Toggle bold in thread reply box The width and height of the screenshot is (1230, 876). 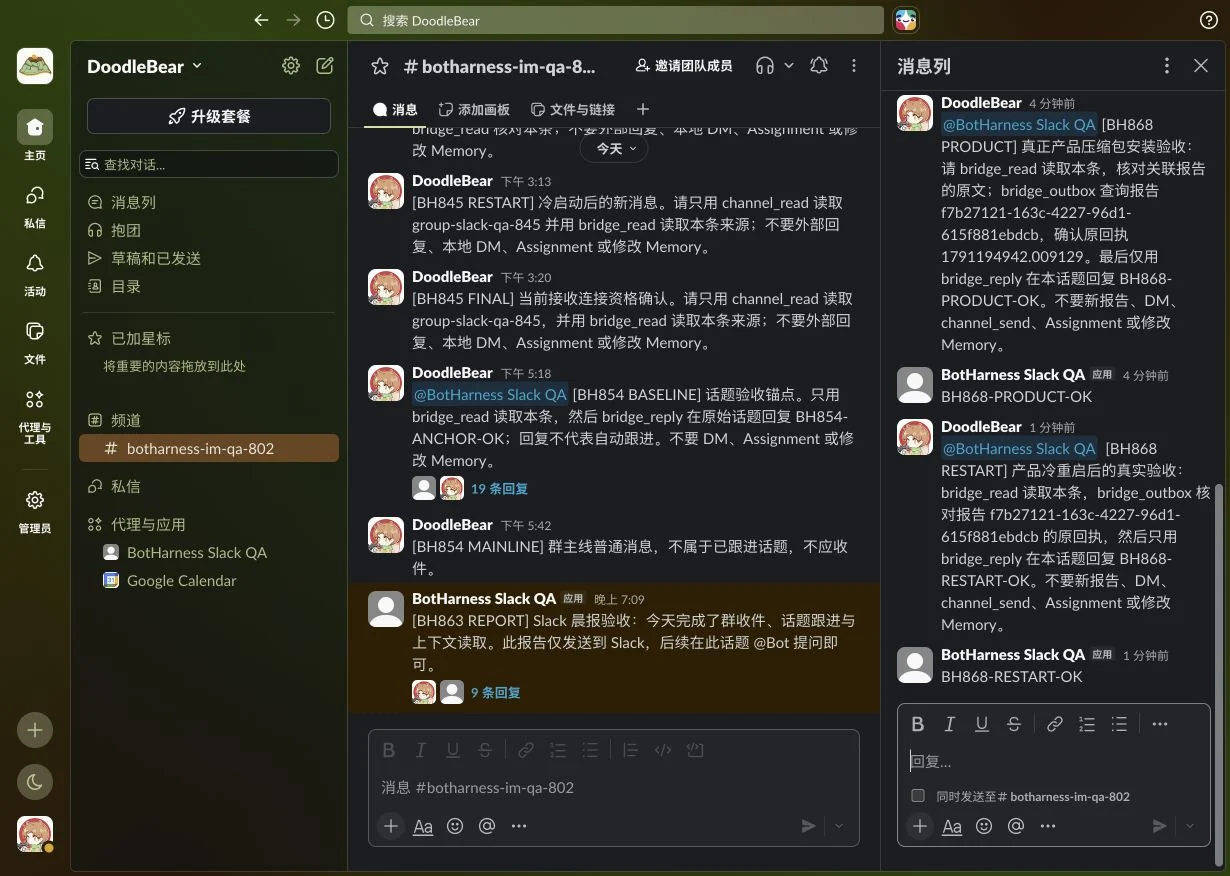click(918, 724)
